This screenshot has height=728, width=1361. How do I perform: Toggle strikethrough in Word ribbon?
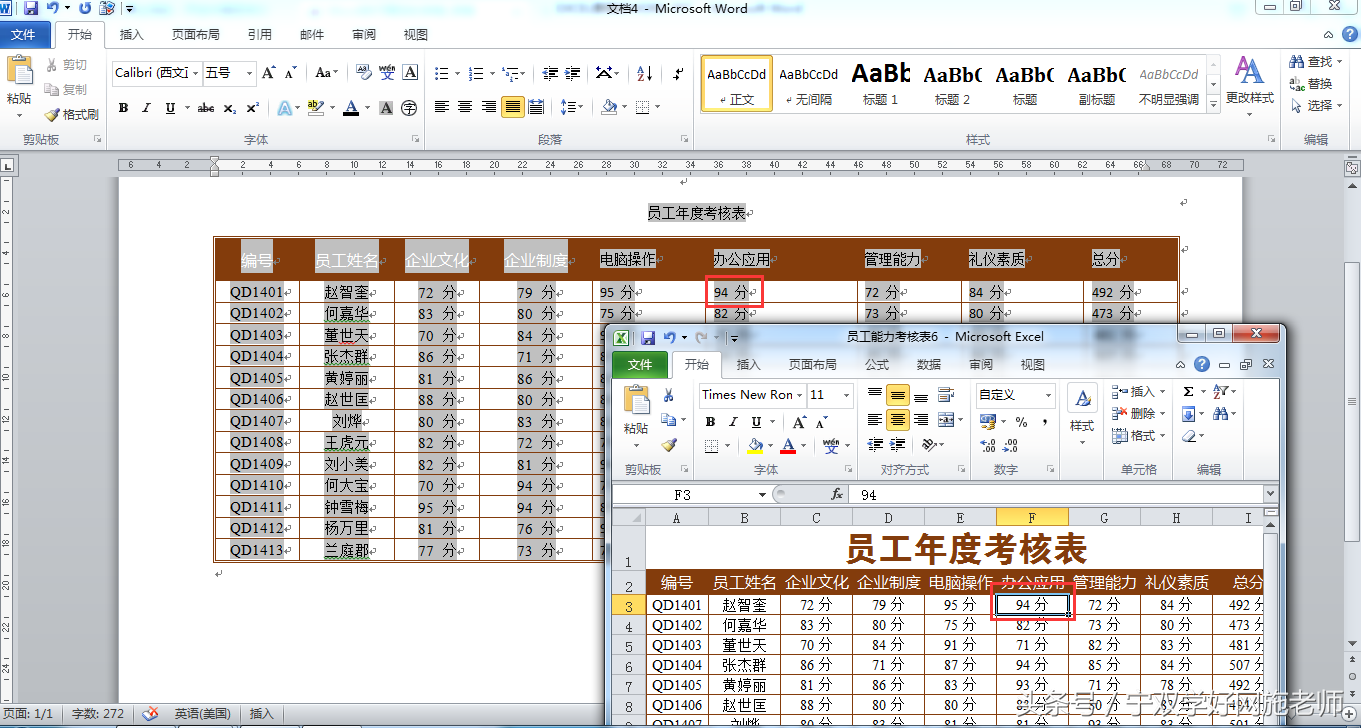206,108
